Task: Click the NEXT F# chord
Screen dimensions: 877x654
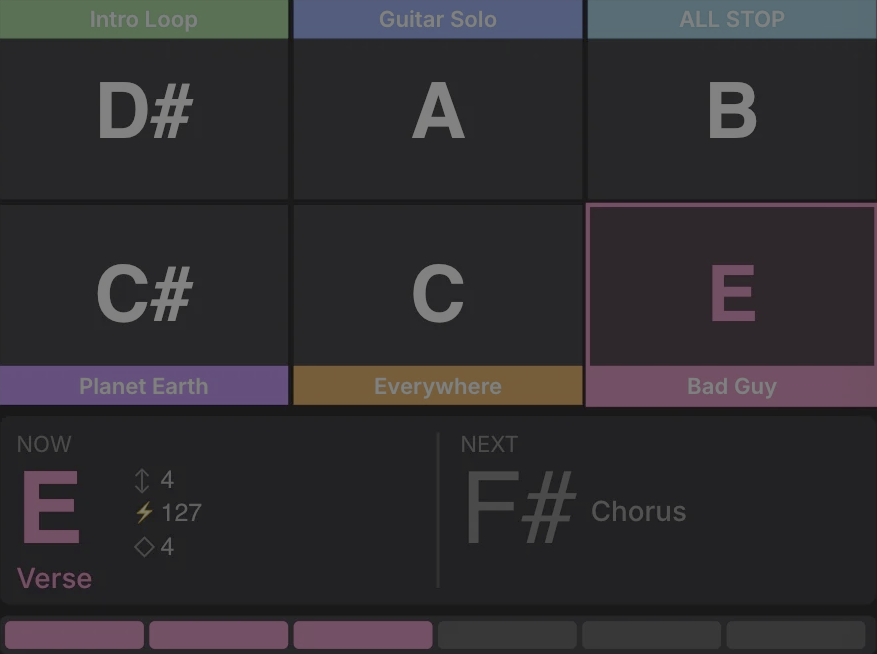Action: coord(520,508)
